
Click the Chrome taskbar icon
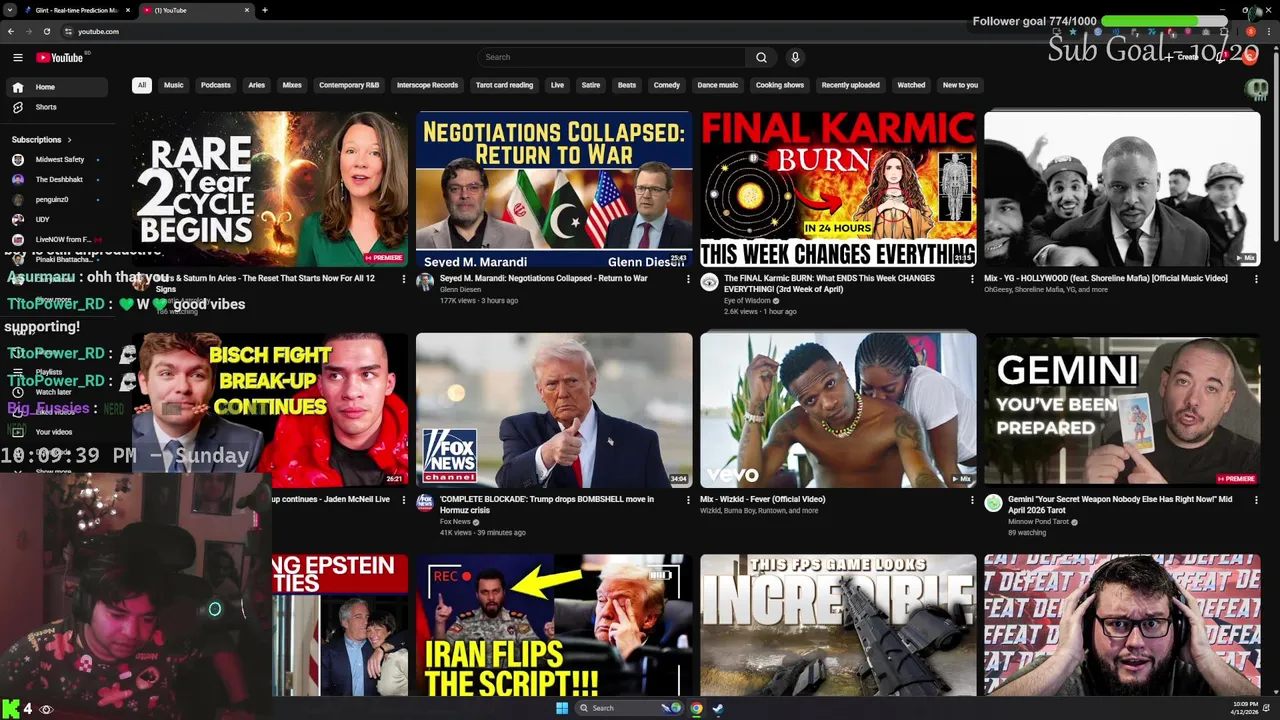[696, 708]
